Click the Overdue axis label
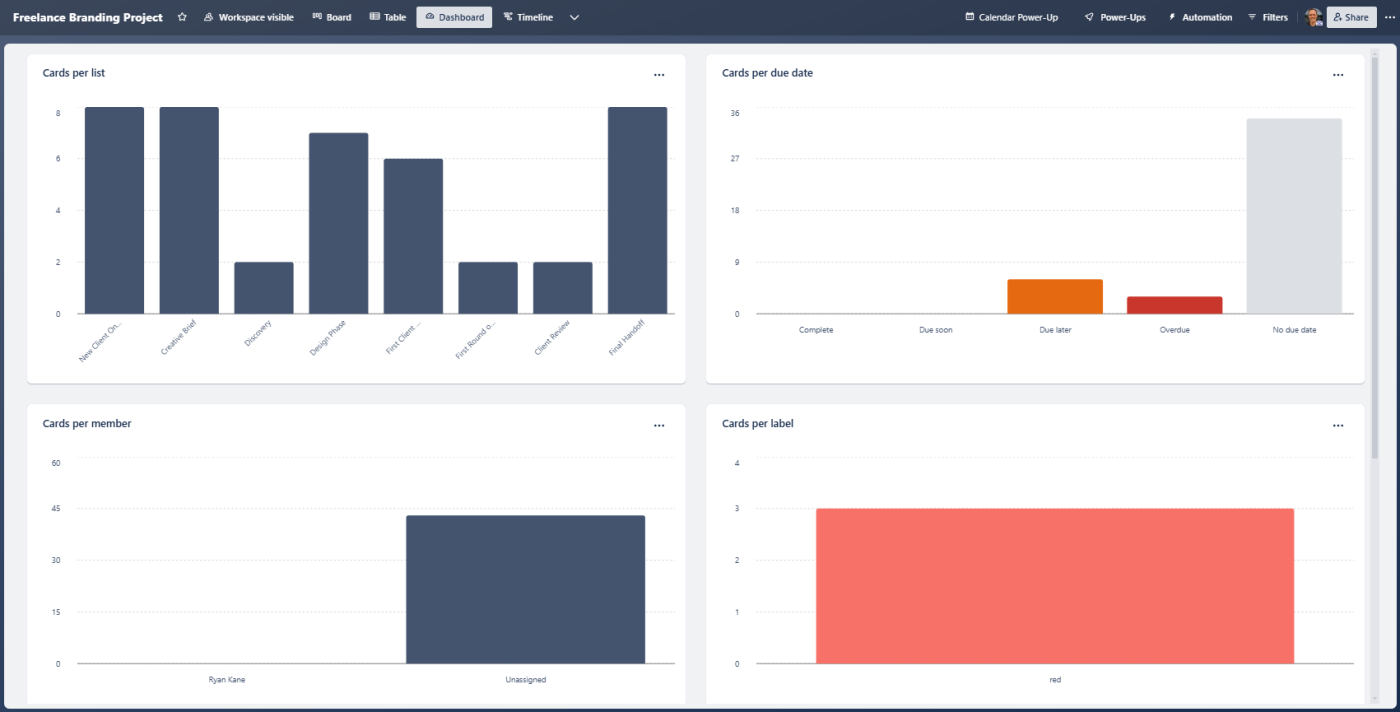 click(1175, 329)
